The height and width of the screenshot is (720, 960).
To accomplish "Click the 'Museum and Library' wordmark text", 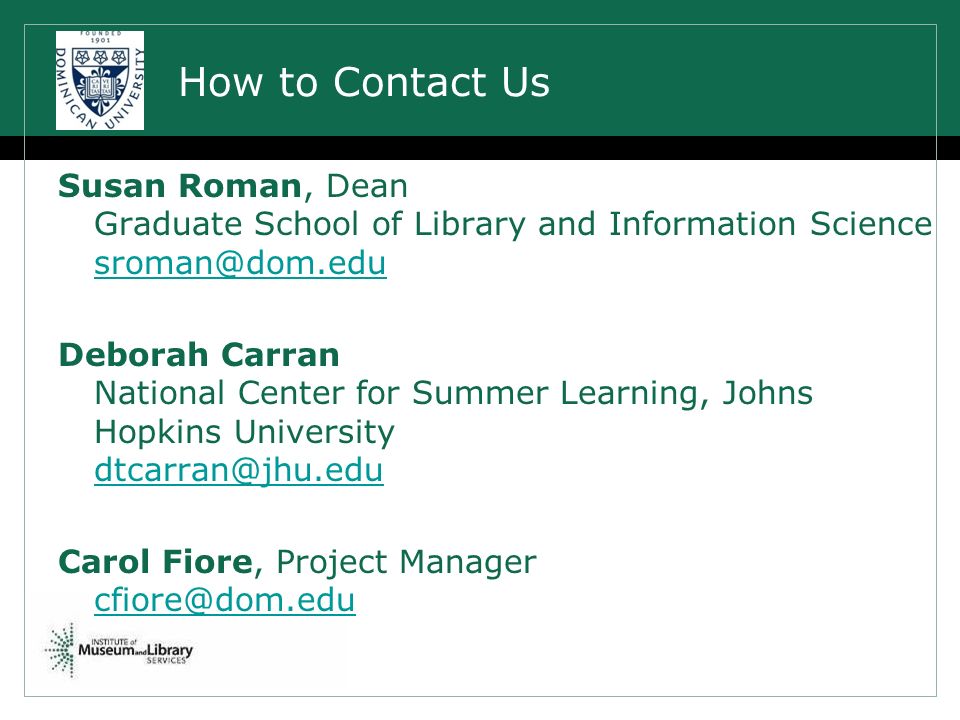I will click(x=135, y=650).
